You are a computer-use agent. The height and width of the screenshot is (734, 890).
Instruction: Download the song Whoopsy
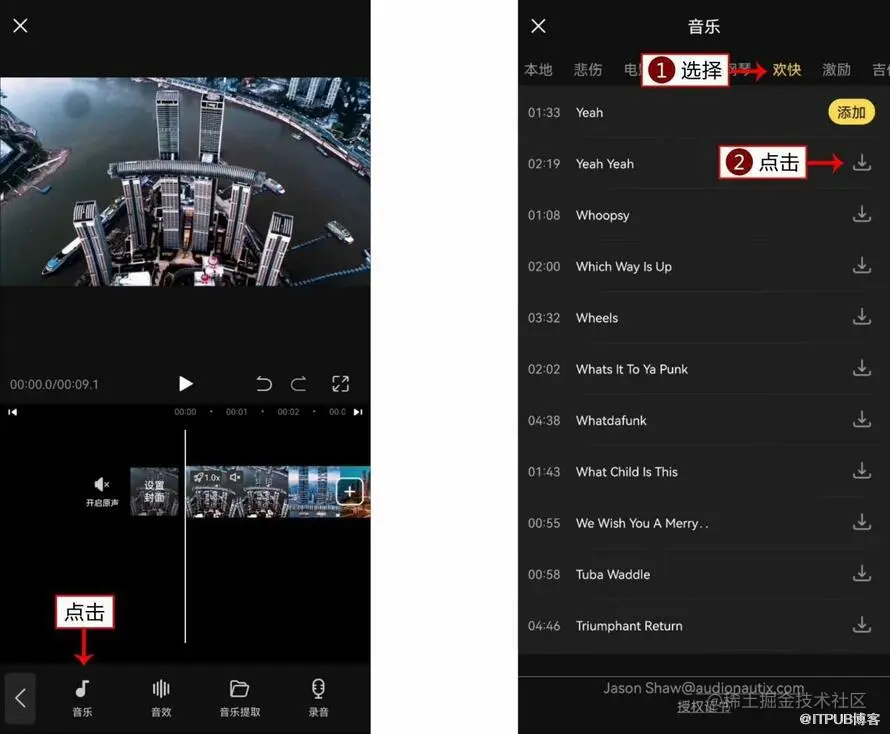tap(862, 215)
